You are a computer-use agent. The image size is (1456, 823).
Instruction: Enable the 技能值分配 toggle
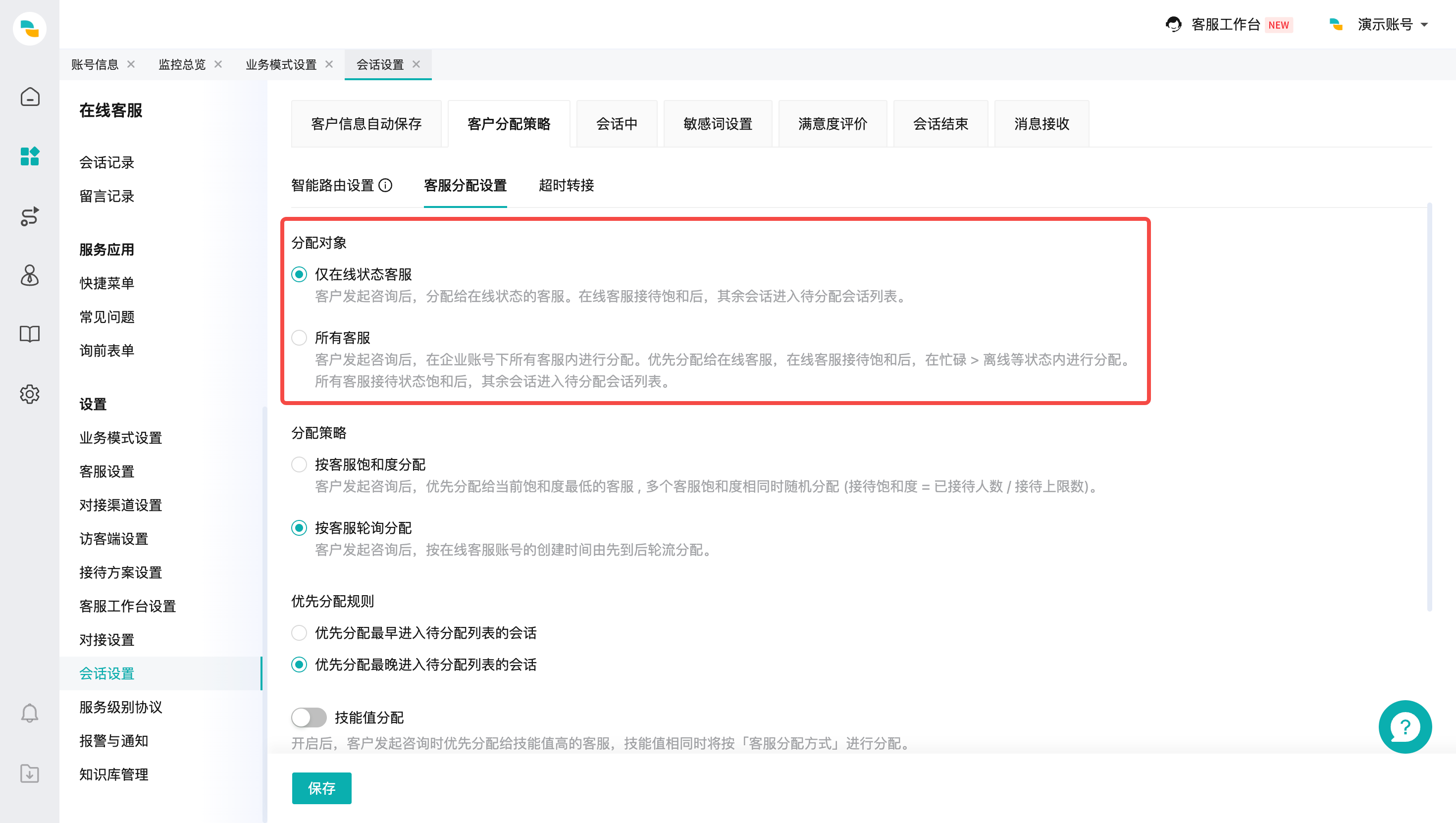click(309, 718)
